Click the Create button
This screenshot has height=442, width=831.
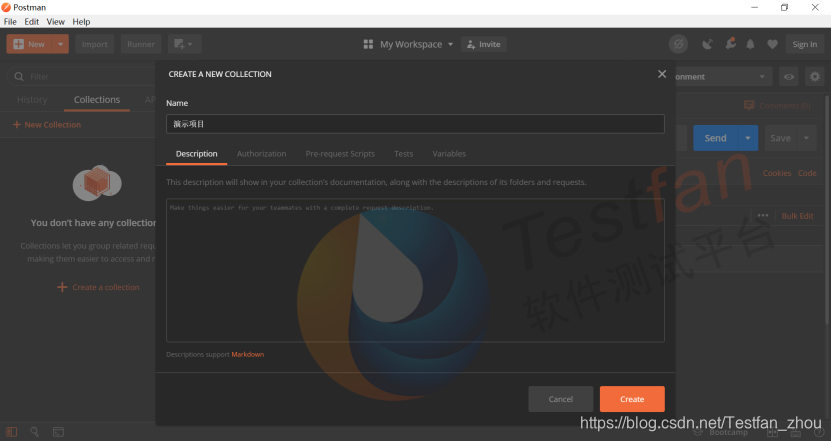632,399
